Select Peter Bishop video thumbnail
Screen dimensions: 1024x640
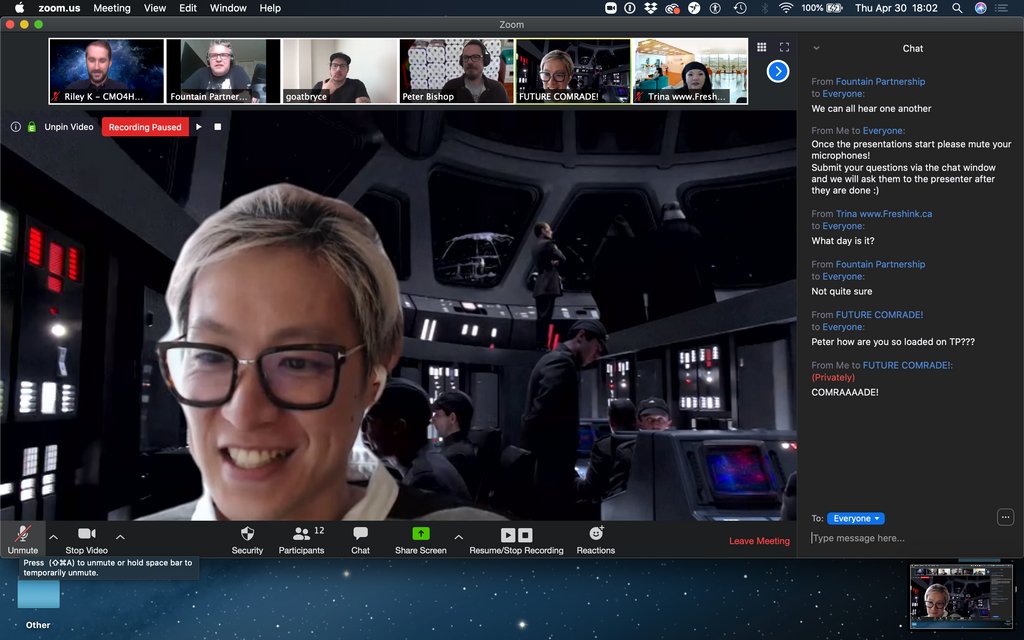[x=456, y=71]
